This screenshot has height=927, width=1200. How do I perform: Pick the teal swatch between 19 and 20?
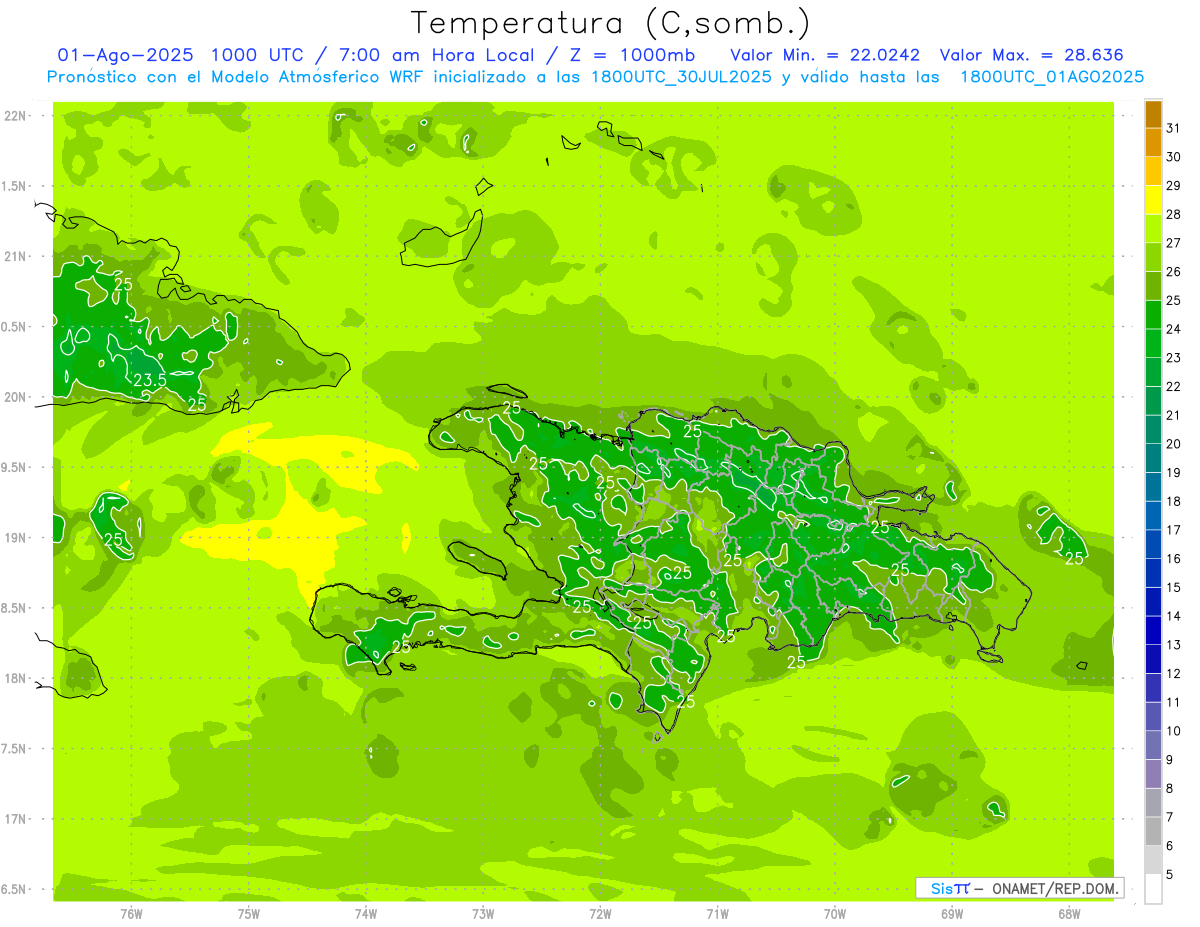1153,458
